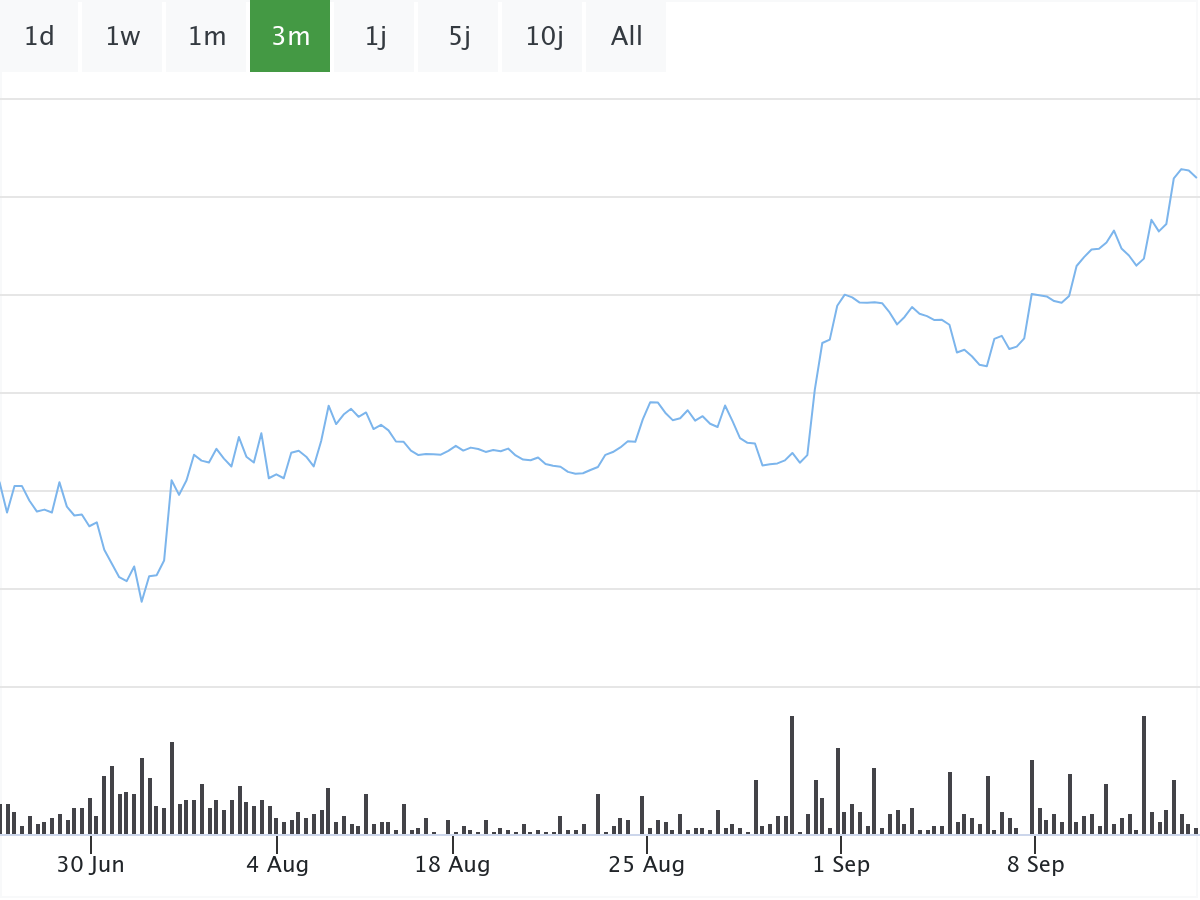
Task: Select the 1w time range
Action: (123, 37)
